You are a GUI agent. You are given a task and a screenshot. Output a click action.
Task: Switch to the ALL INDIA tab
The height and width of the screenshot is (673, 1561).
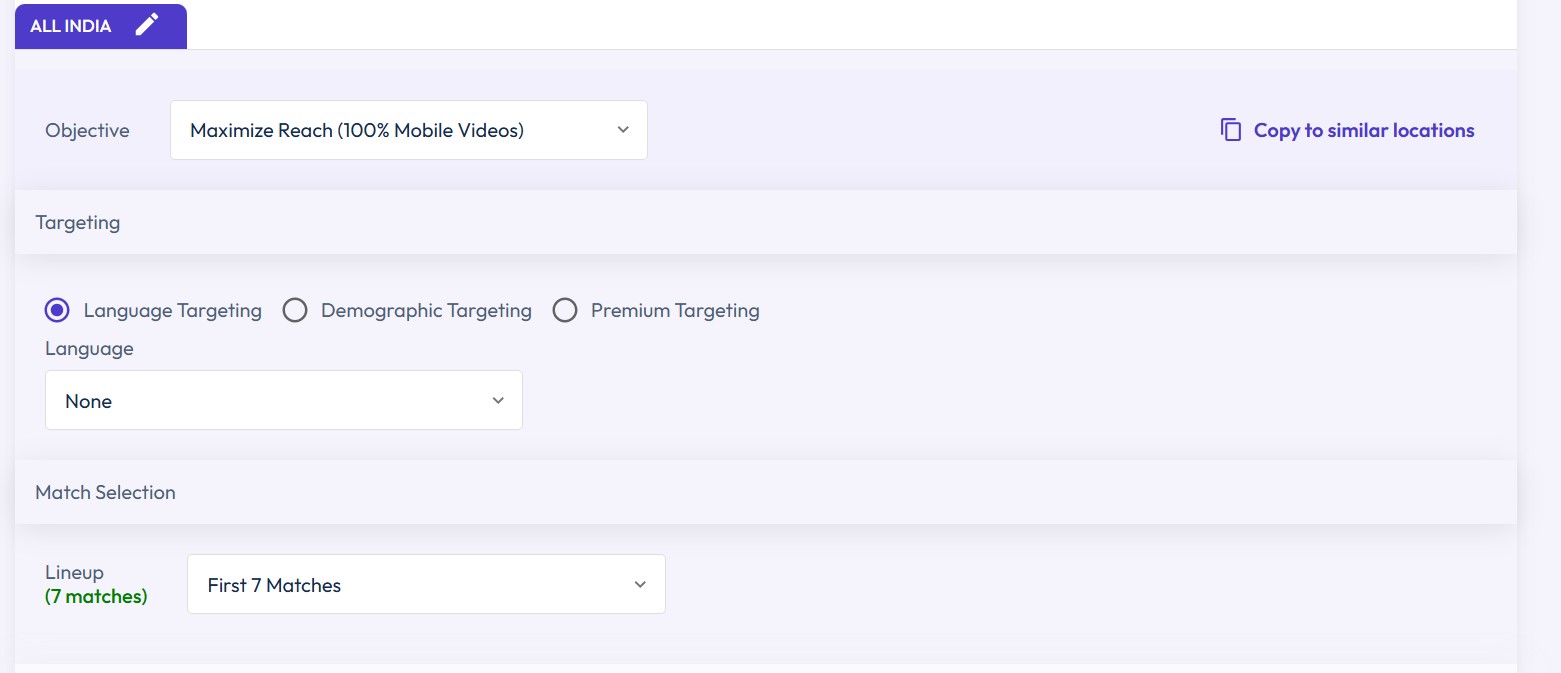point(70,25)
